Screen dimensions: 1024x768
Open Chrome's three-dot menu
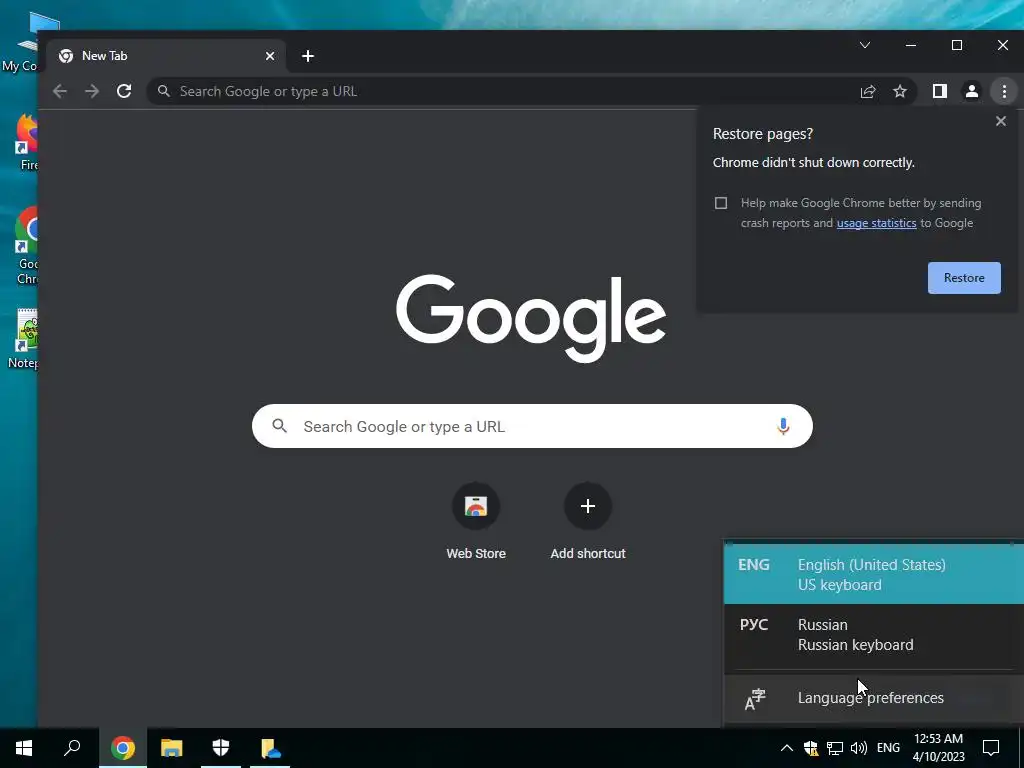click(x=1004, y=91)
